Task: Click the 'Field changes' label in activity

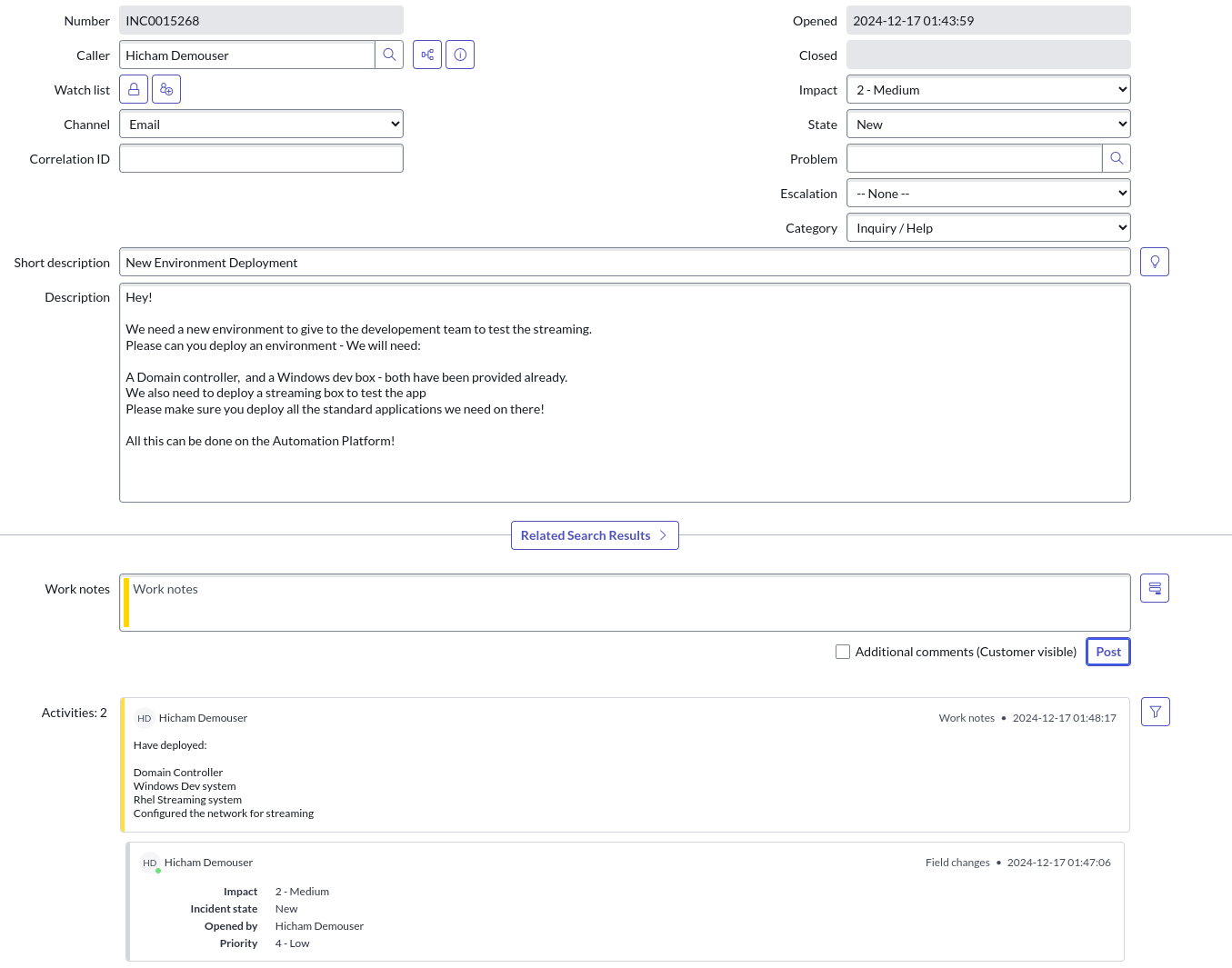Action: 957,863
